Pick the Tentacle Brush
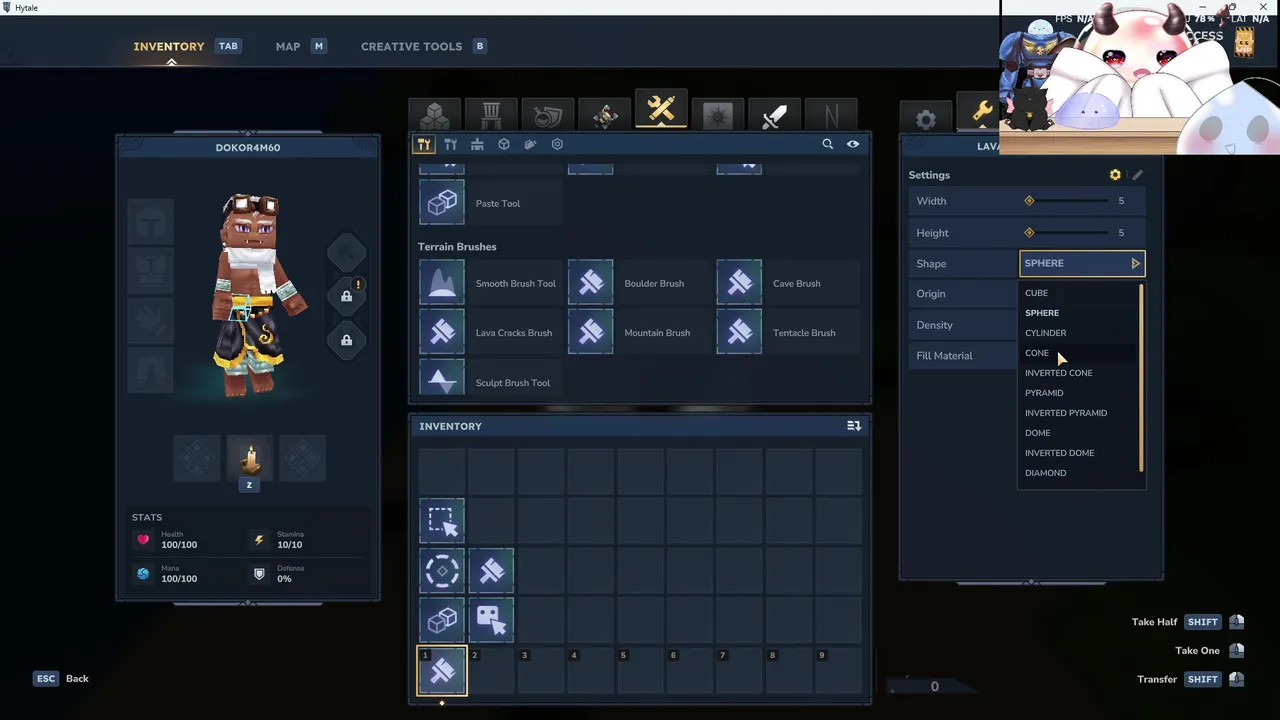Screen dimensions: 1280x720 [788, 333]
